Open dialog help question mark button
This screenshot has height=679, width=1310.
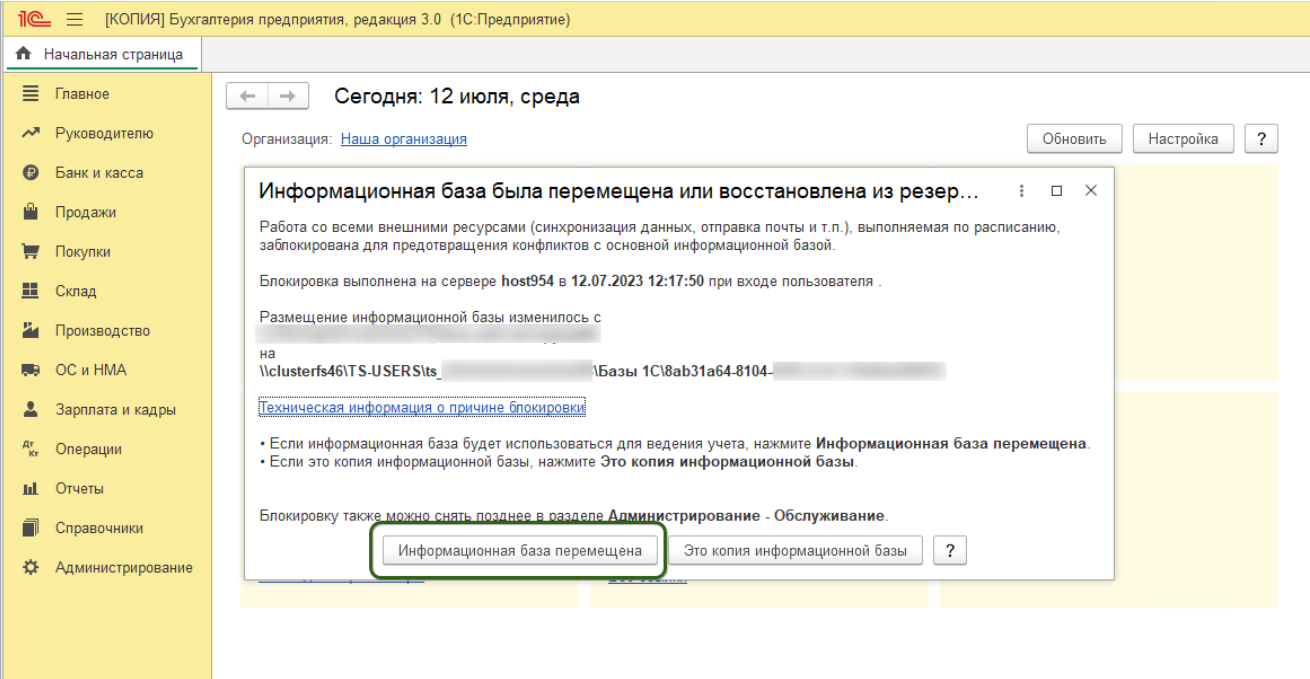click(950, 550)
